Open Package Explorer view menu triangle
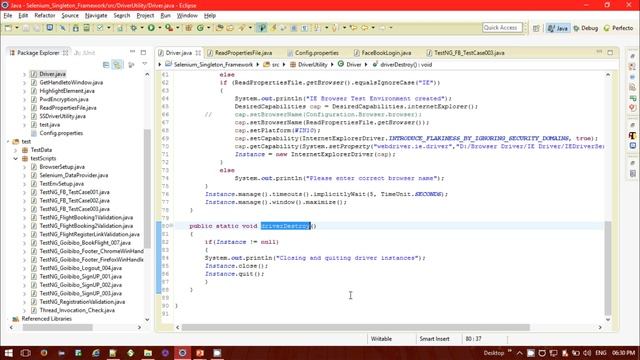 [x=144, y=64]
